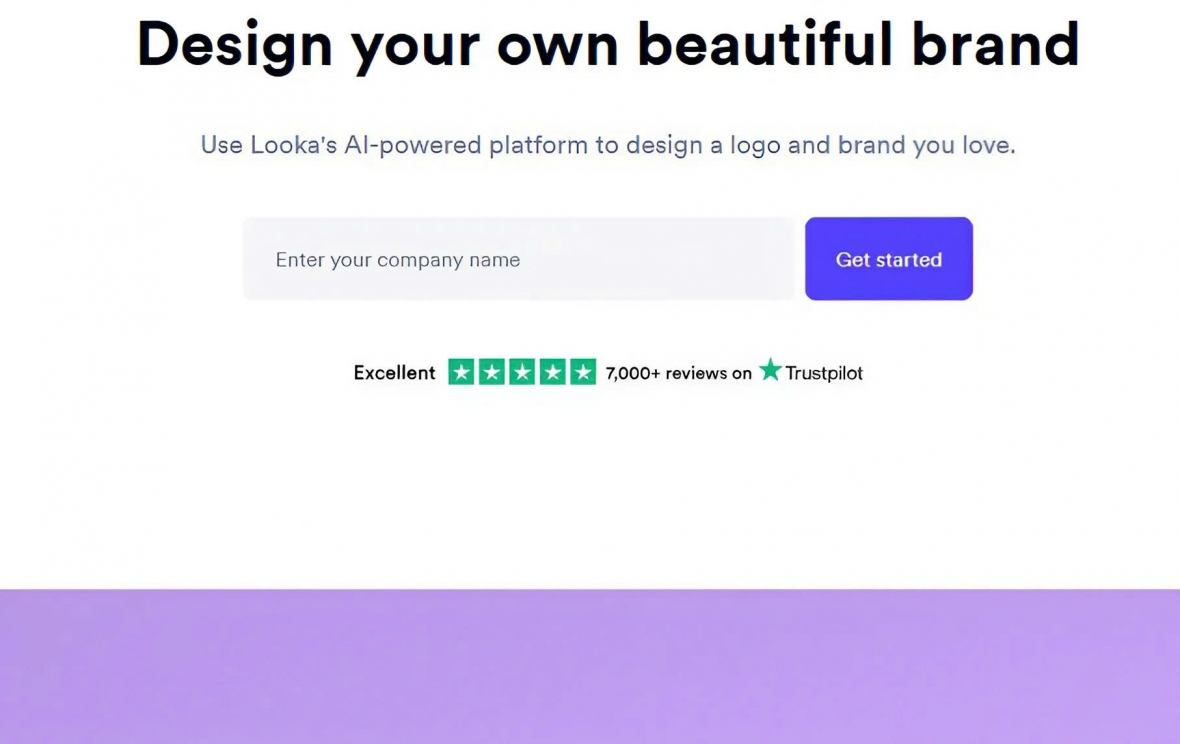Click 'AI-powered' in the subheading text
The image size is (1180, 744).
(x=412, y=145)
